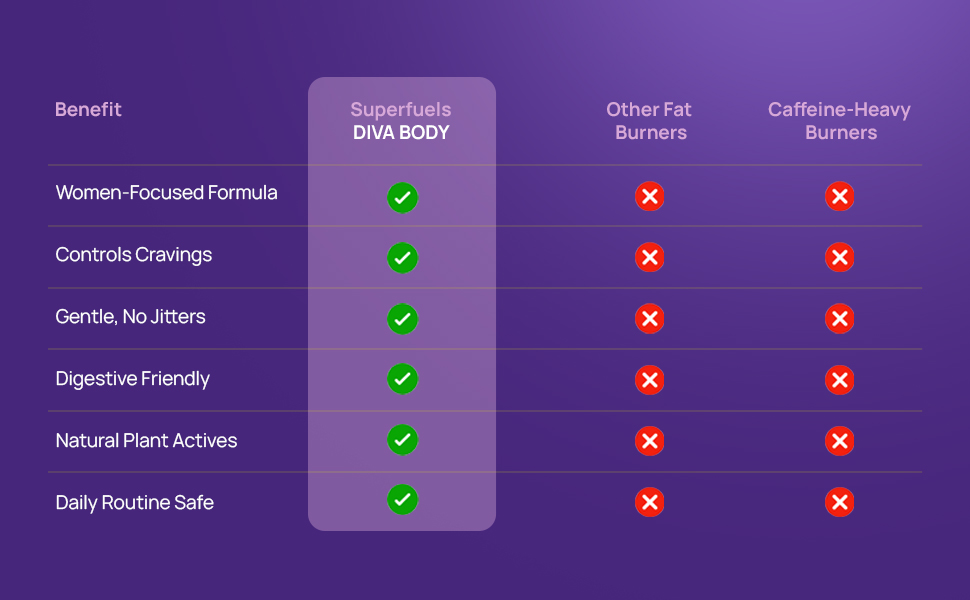Screen dimensions: 970x600
Task: Select the Caffeine-Heavy Burners column header
Action: [x=839, y=121]
